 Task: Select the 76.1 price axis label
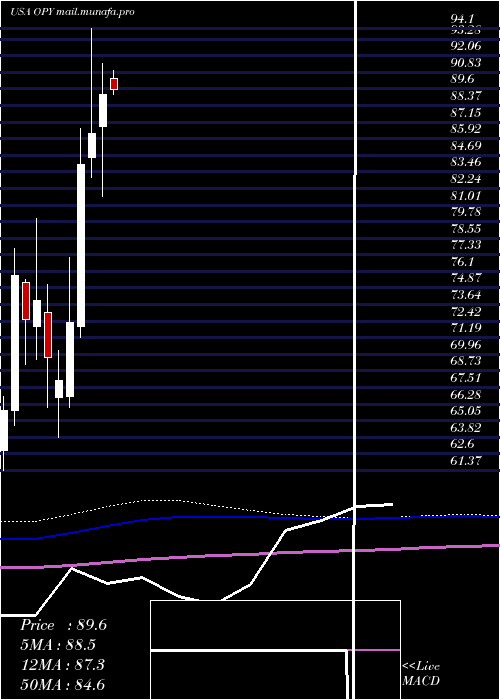click(x=462, y=262)
